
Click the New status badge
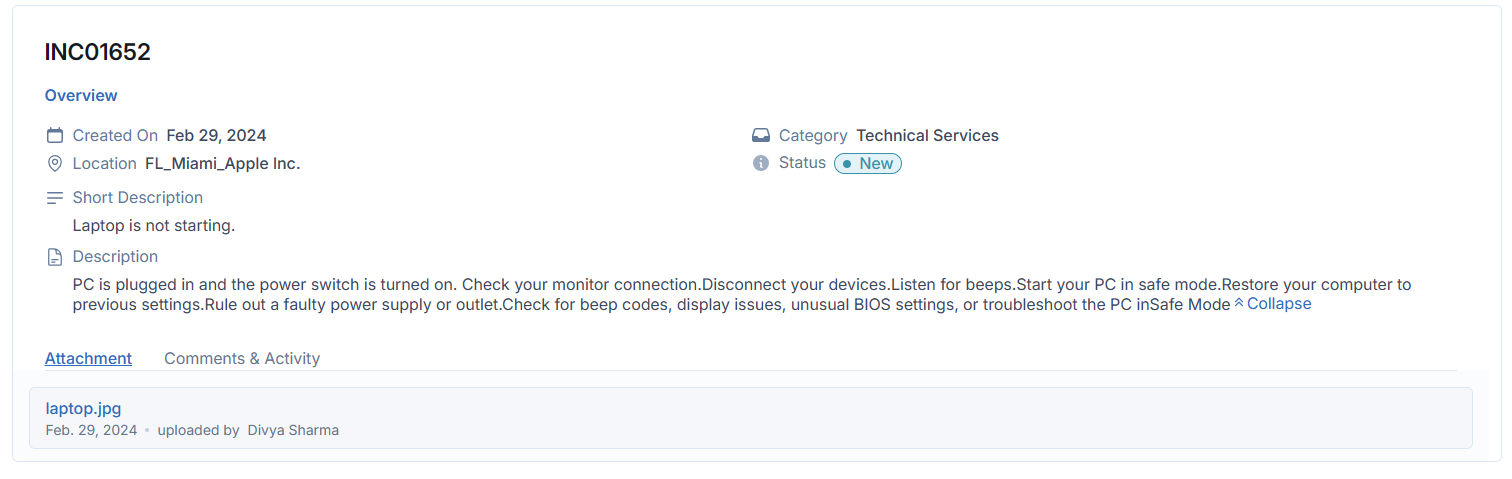(x=868, y=163)
